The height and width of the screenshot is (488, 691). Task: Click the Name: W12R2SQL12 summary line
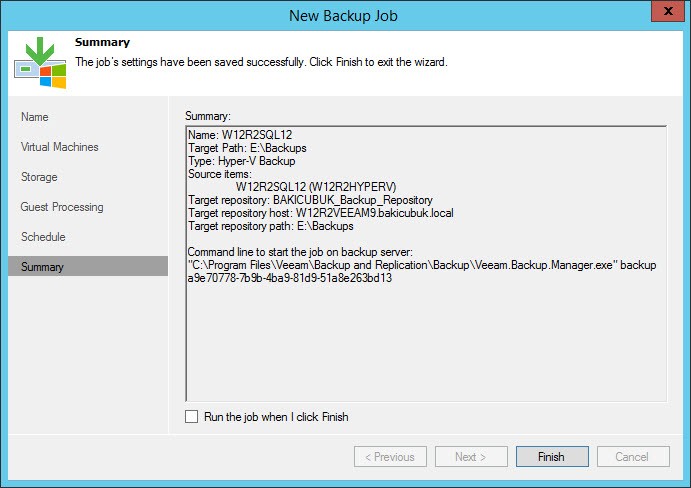pos(240,135)
